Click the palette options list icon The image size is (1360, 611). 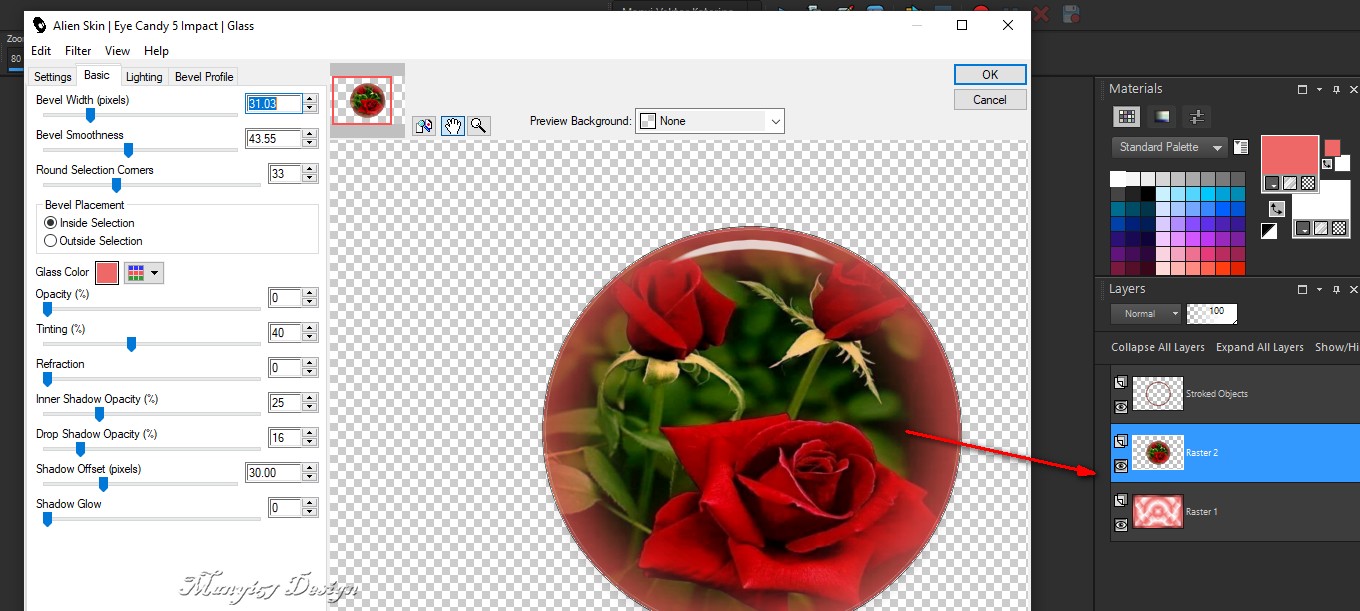[x=1241, y=147]
